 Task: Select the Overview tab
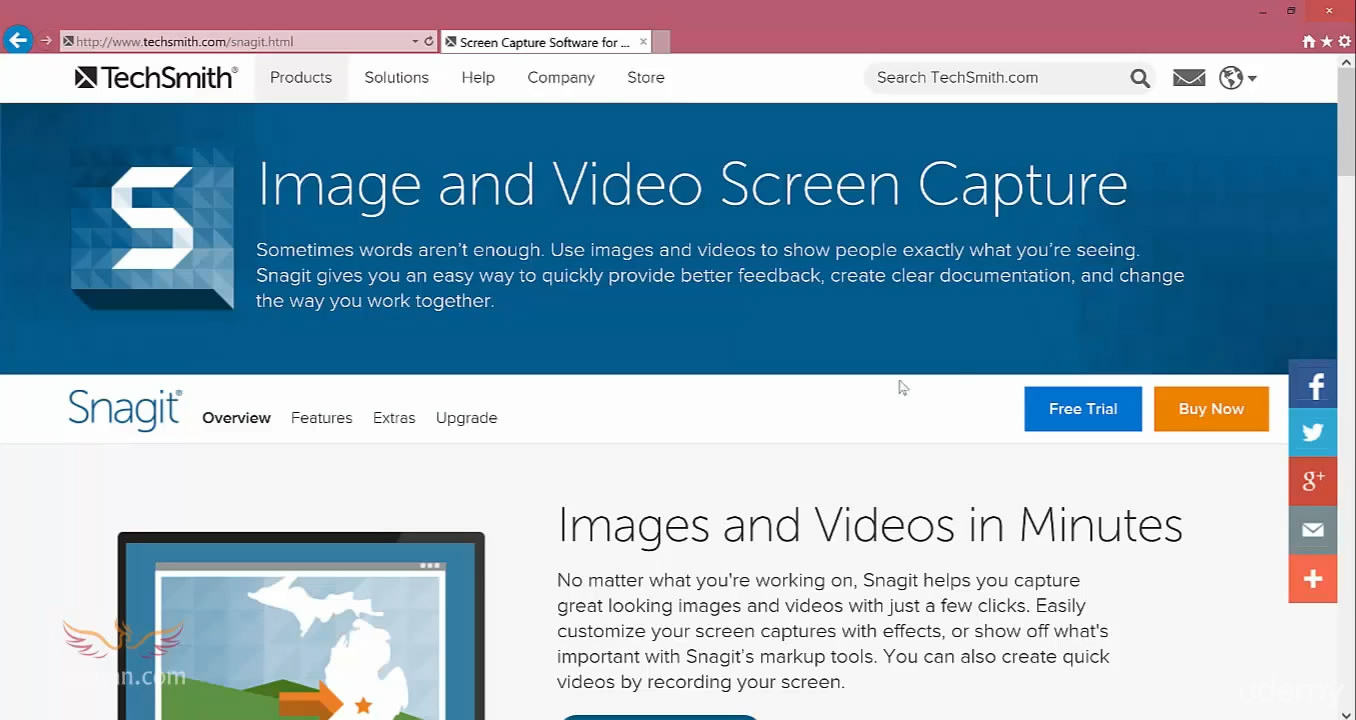click(236, 418)
